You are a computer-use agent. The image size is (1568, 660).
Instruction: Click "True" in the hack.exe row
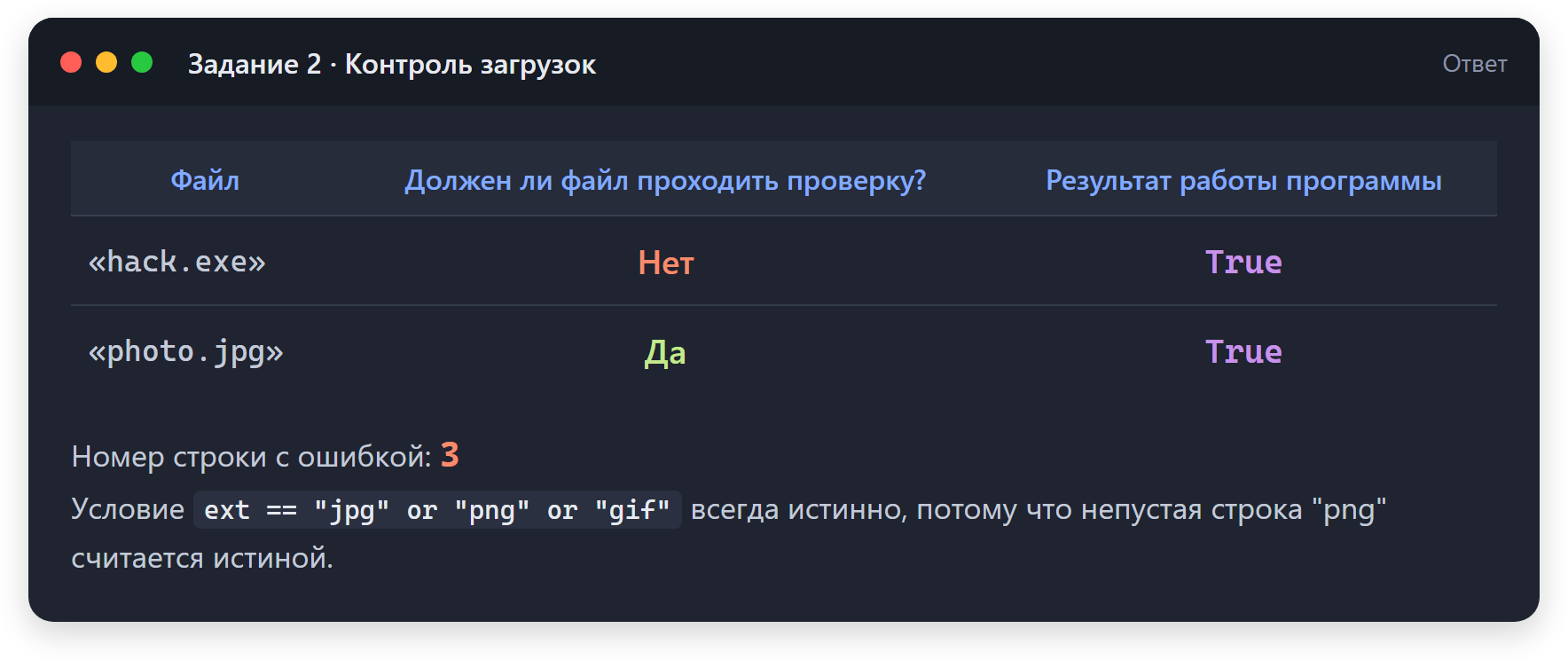tap(1243, 262)
